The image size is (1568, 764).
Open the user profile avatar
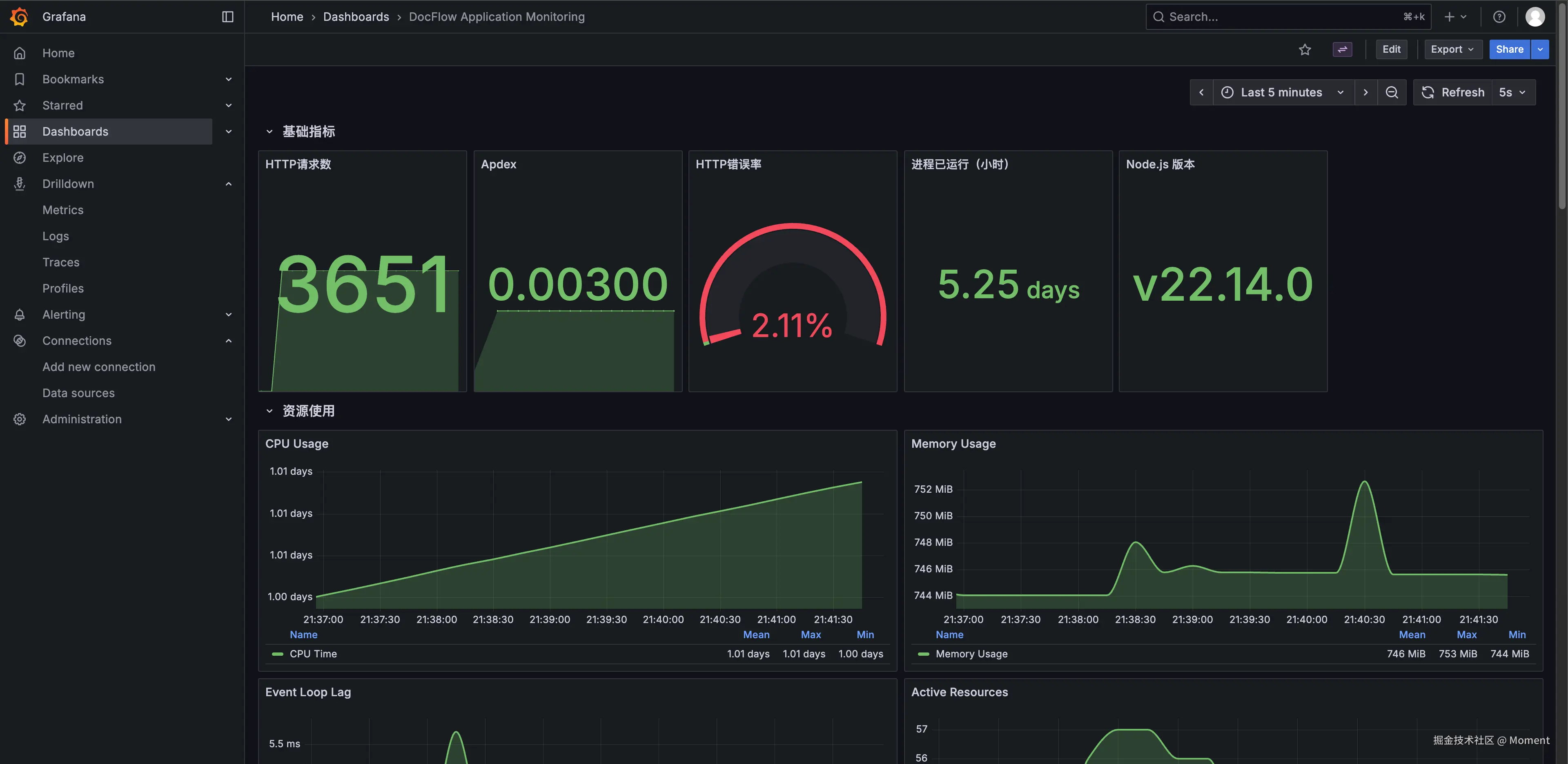[1535, 16]
